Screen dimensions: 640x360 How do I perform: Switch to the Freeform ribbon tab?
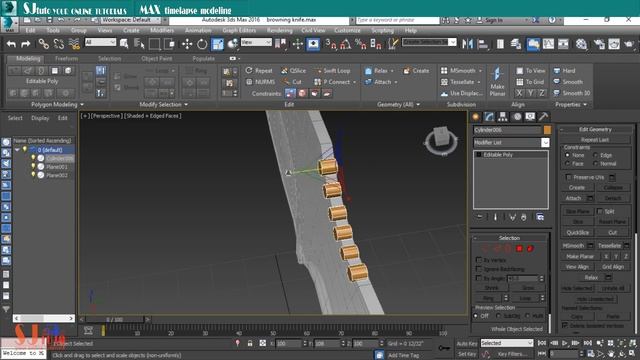tap(67, 59)
